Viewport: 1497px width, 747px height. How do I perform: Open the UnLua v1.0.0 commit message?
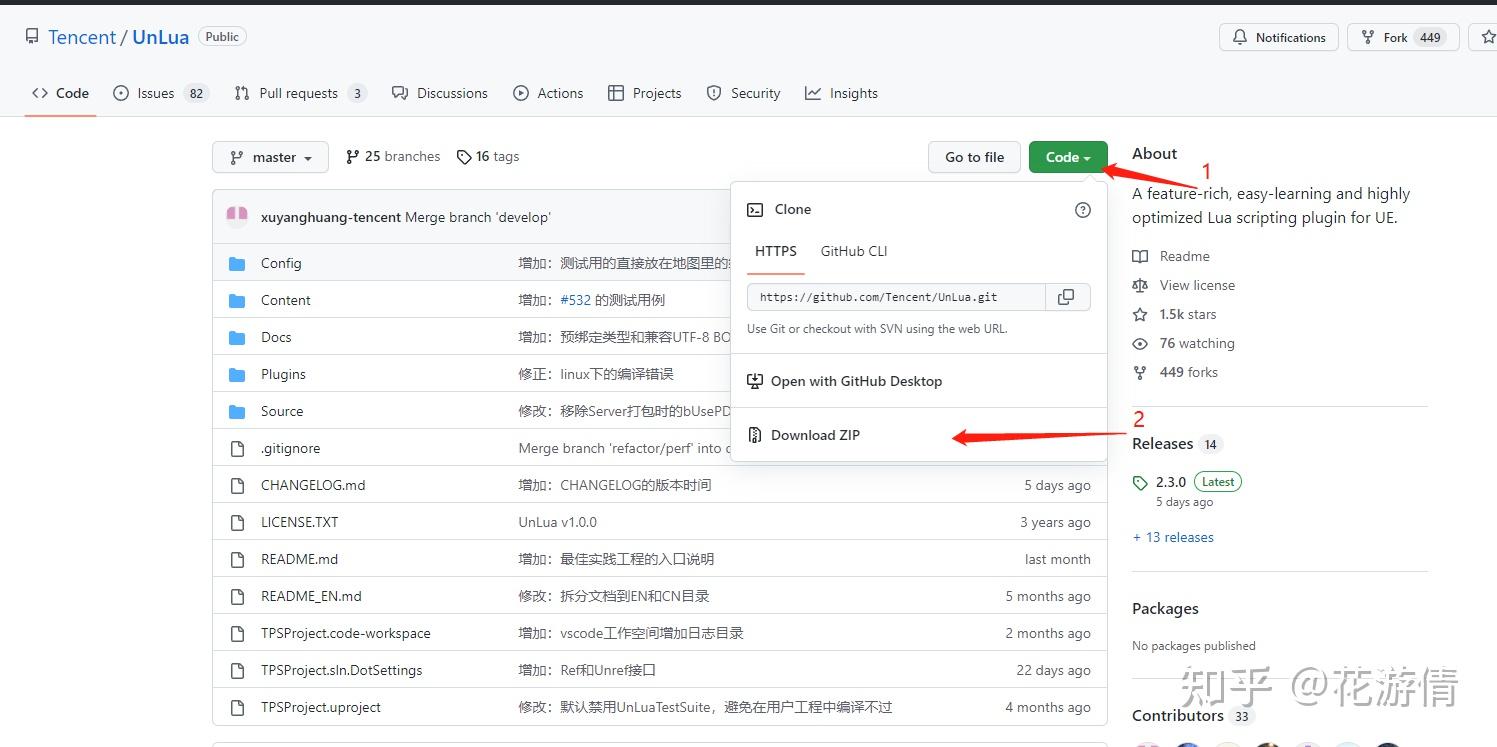(558, 523)
